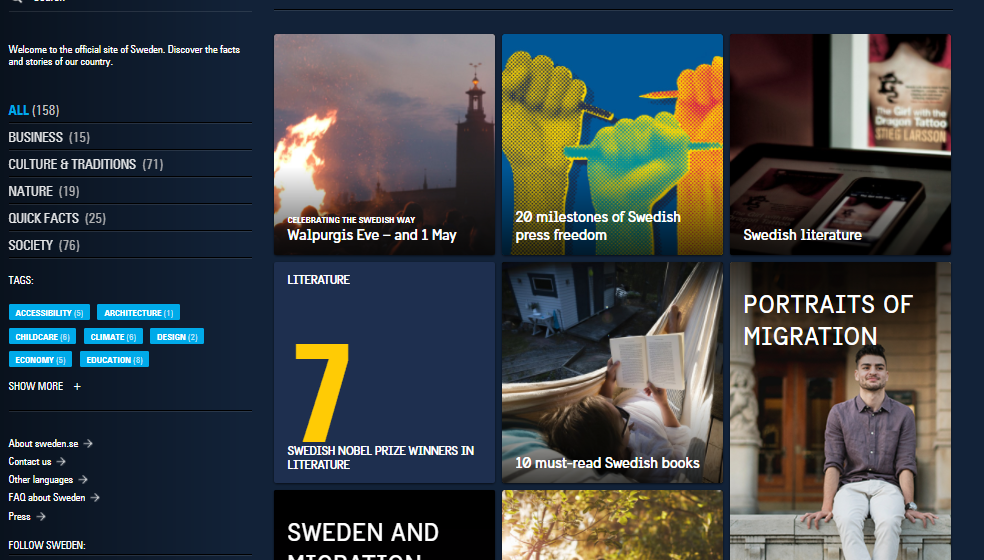Open 7 Swedish Nobel Prize winners card
984x560 pixels.
(x=384, y=372)
